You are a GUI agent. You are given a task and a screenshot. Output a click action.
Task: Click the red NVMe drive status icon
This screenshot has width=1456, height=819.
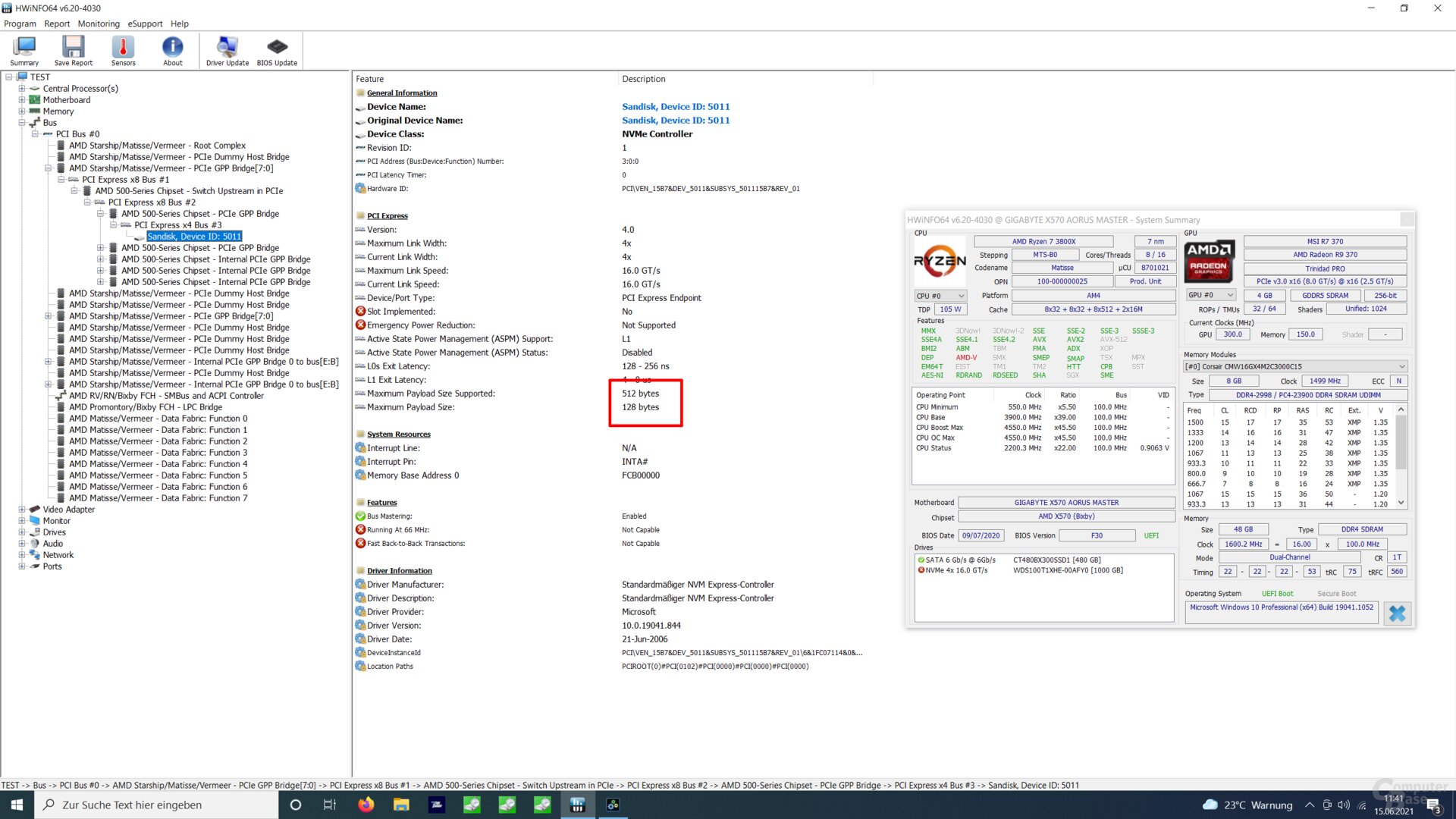click(x=921, y=570)
